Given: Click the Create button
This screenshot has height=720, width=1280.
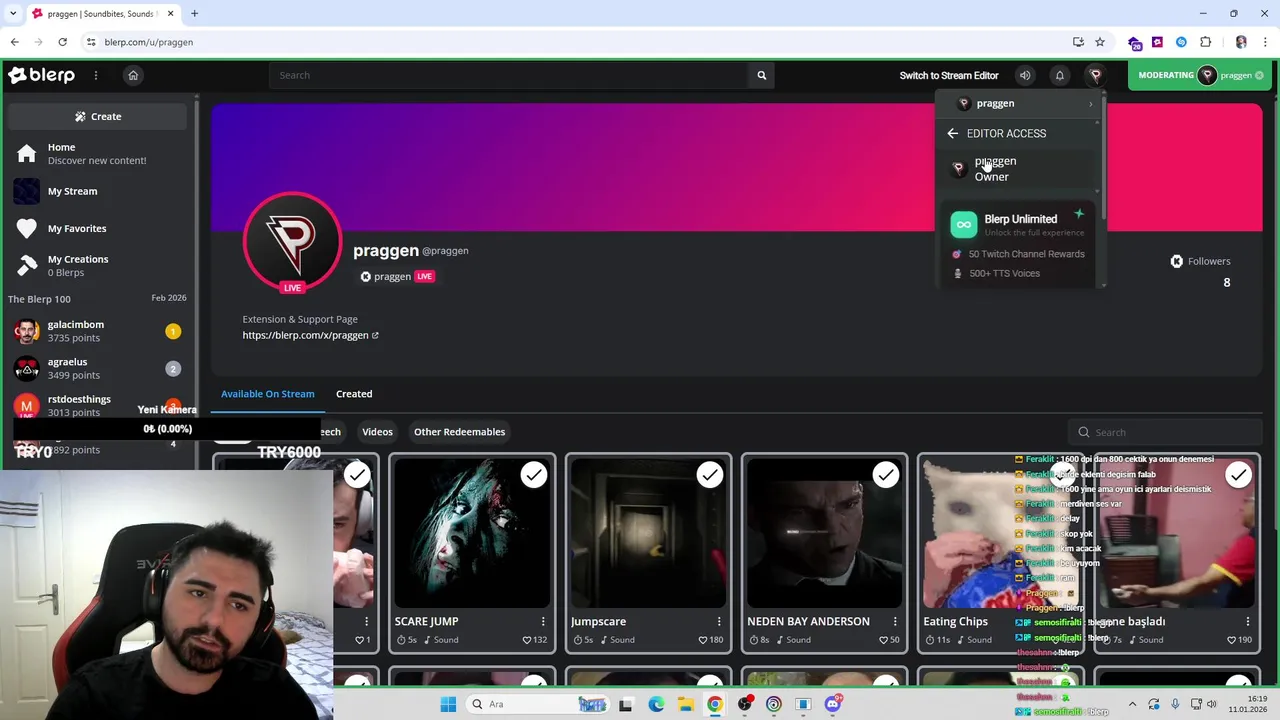Looking at the screenshot, I should (97, 116).
